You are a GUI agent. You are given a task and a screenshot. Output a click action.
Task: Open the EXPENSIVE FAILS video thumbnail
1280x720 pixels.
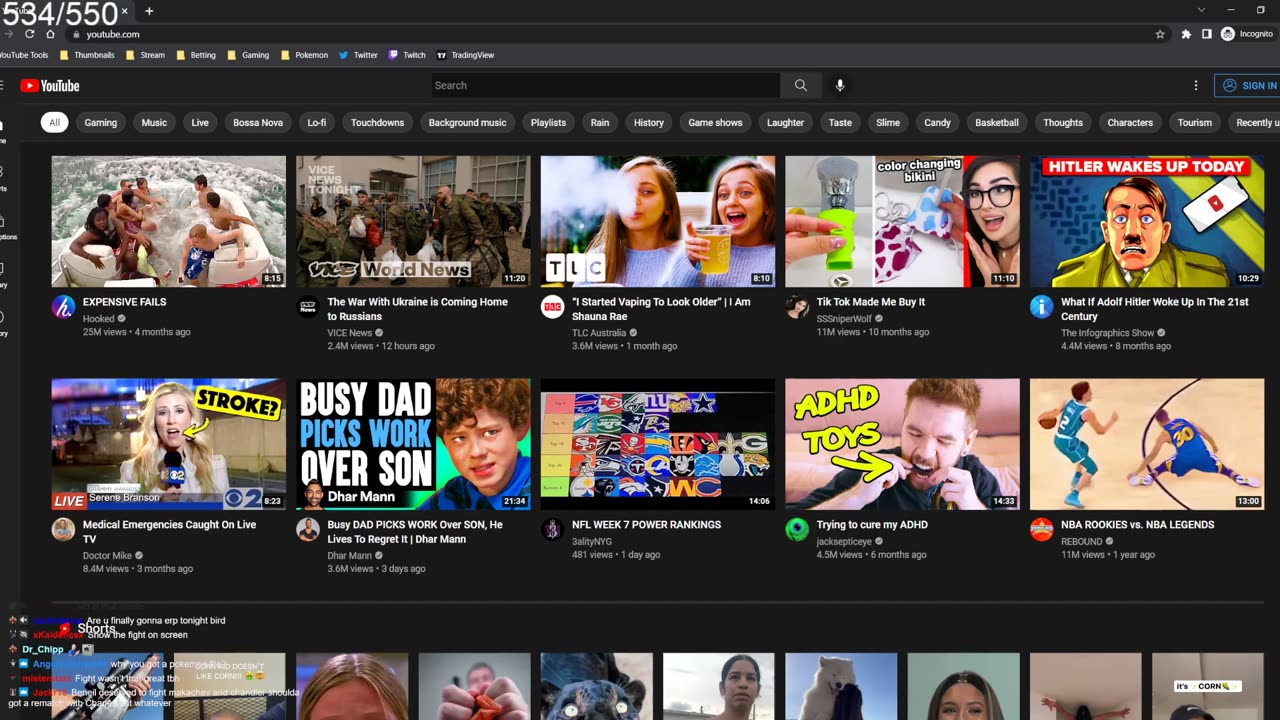[168, 221]
